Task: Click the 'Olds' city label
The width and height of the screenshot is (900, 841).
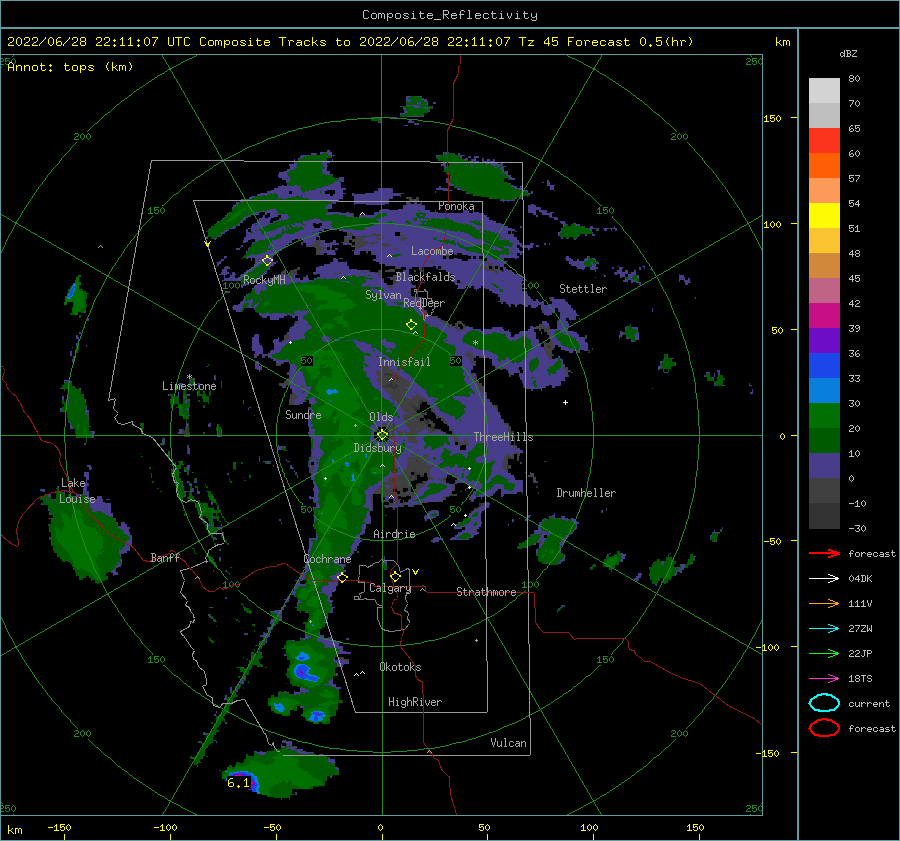Action: [381, 417]
